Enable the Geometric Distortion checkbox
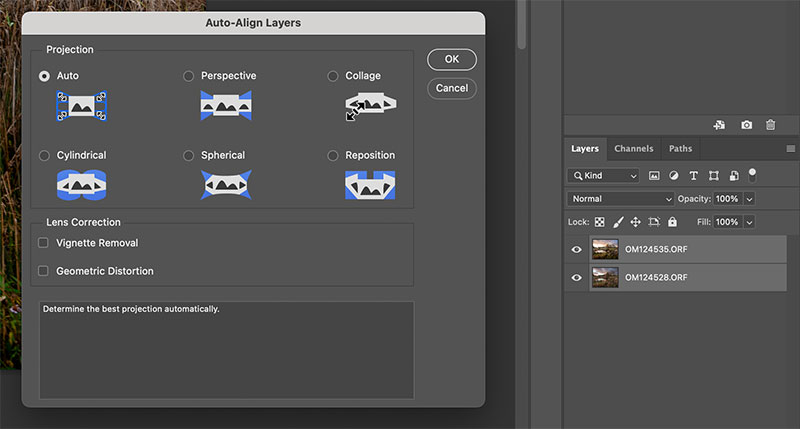 (x=43, y=270)
